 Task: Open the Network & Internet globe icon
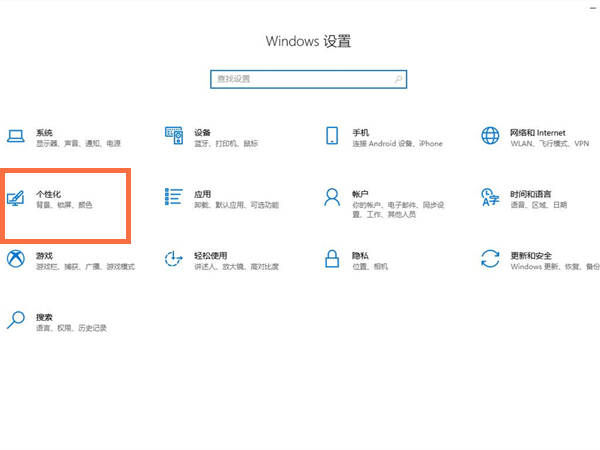[490, 135]
